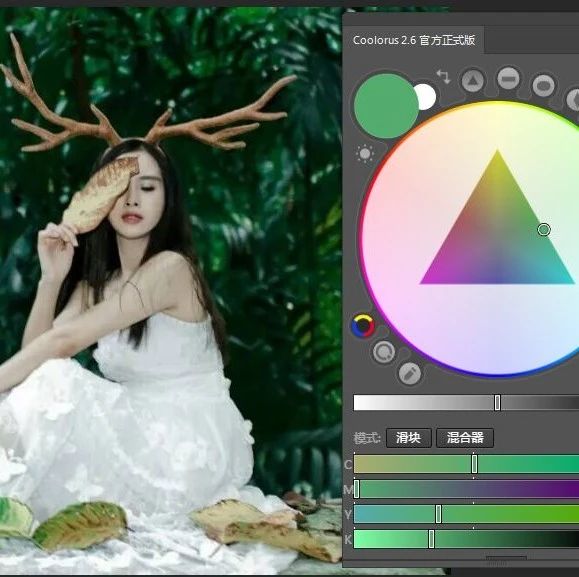Click the Y channel slider handle

point(438,514)
